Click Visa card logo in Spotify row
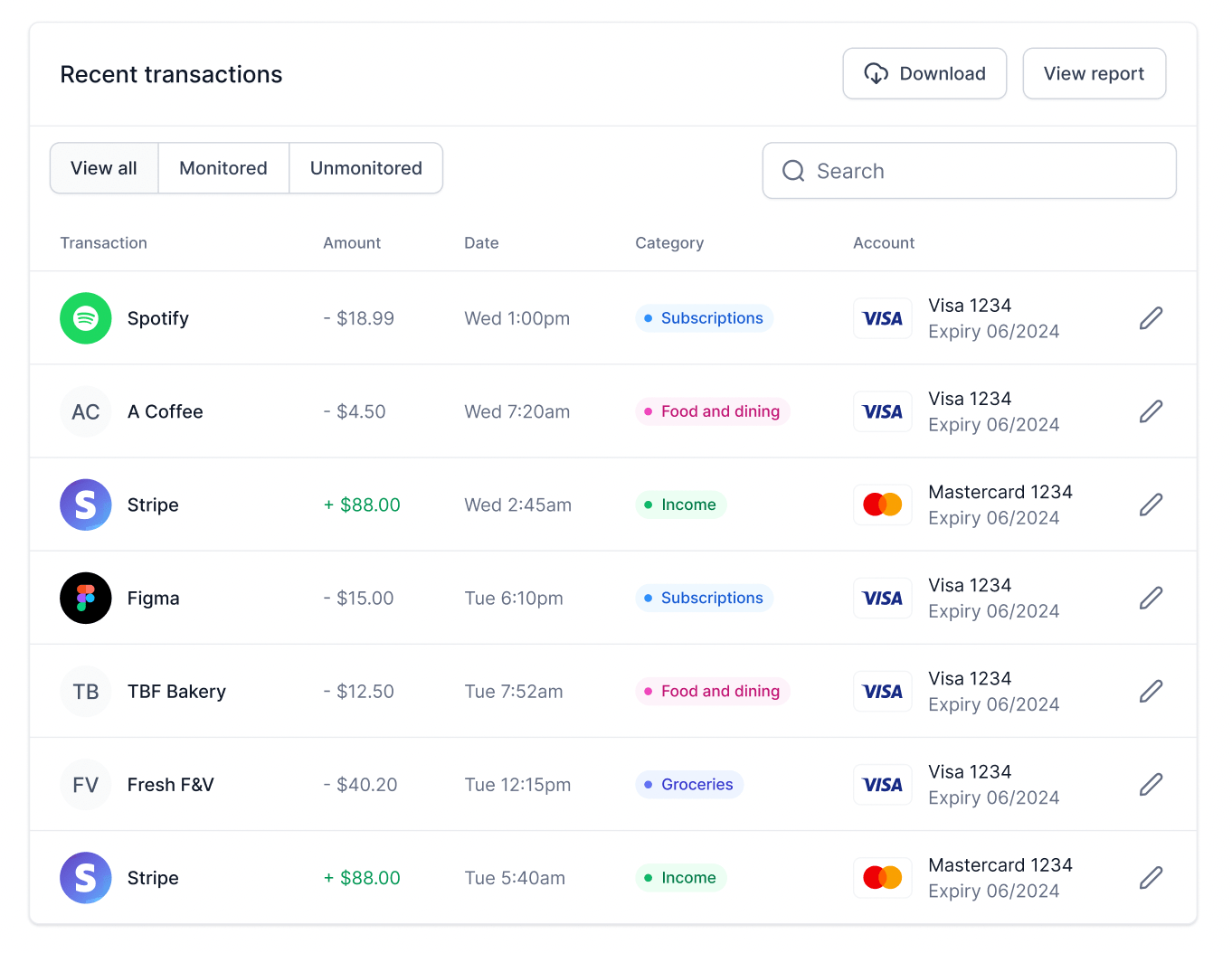Viewport: 1232px width, 953px height. [x=882, y=318]
